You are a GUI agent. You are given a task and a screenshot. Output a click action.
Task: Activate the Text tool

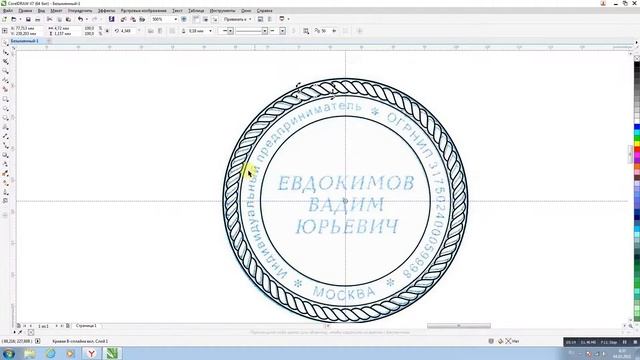(5, 128)
